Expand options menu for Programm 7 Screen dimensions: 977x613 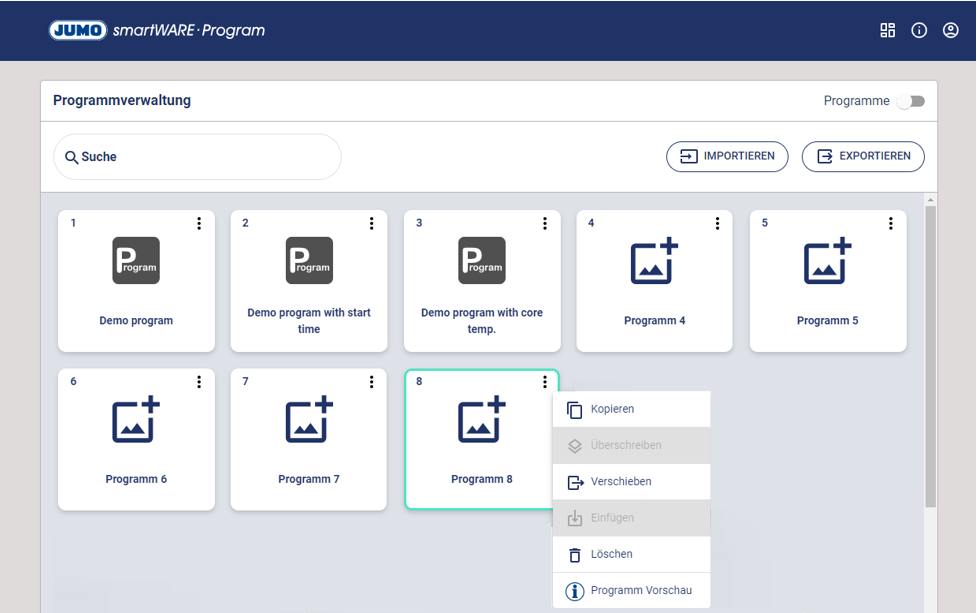pos(372,382)
